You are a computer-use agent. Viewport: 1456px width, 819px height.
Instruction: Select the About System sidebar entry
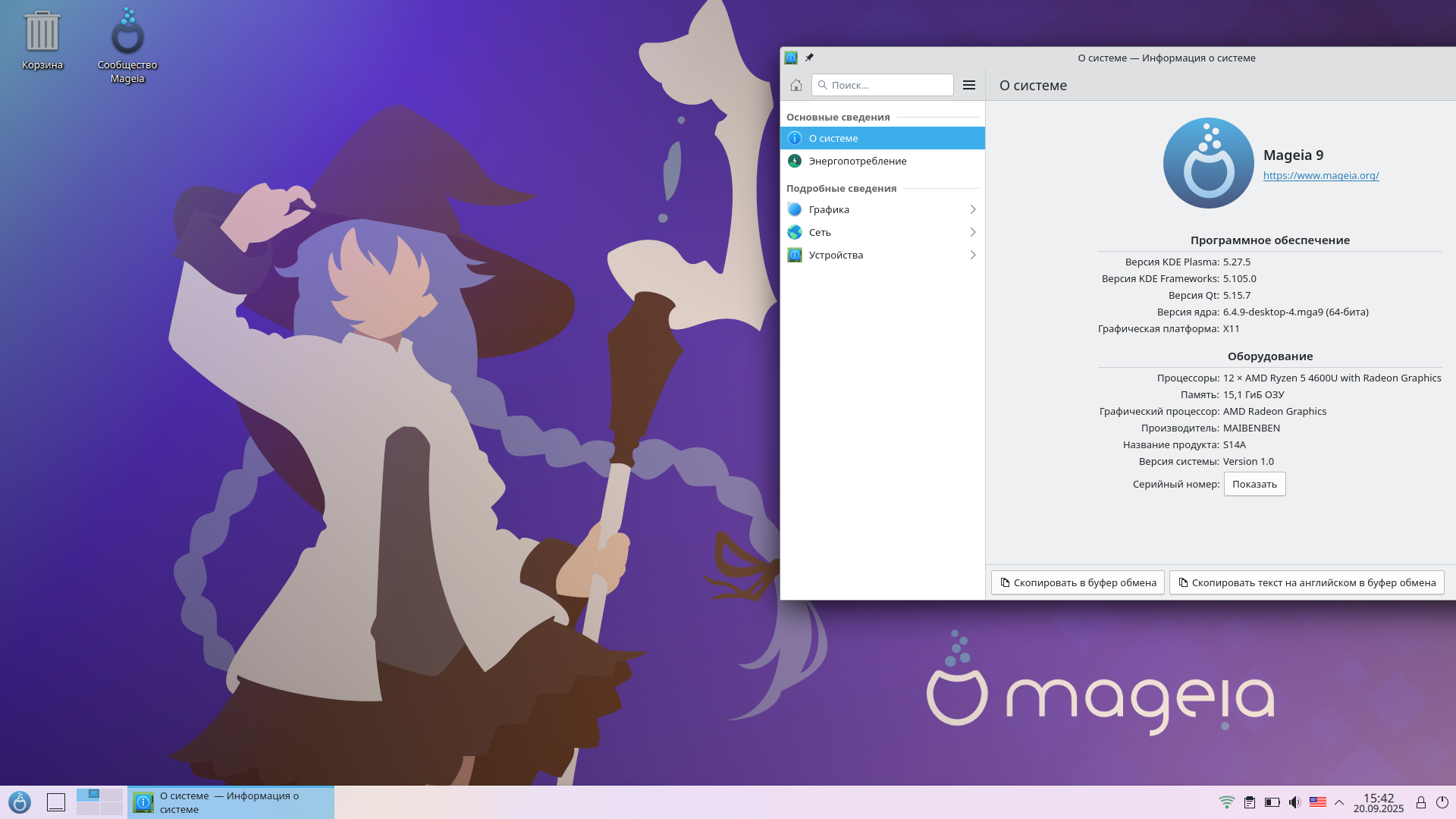coord(833,138)
